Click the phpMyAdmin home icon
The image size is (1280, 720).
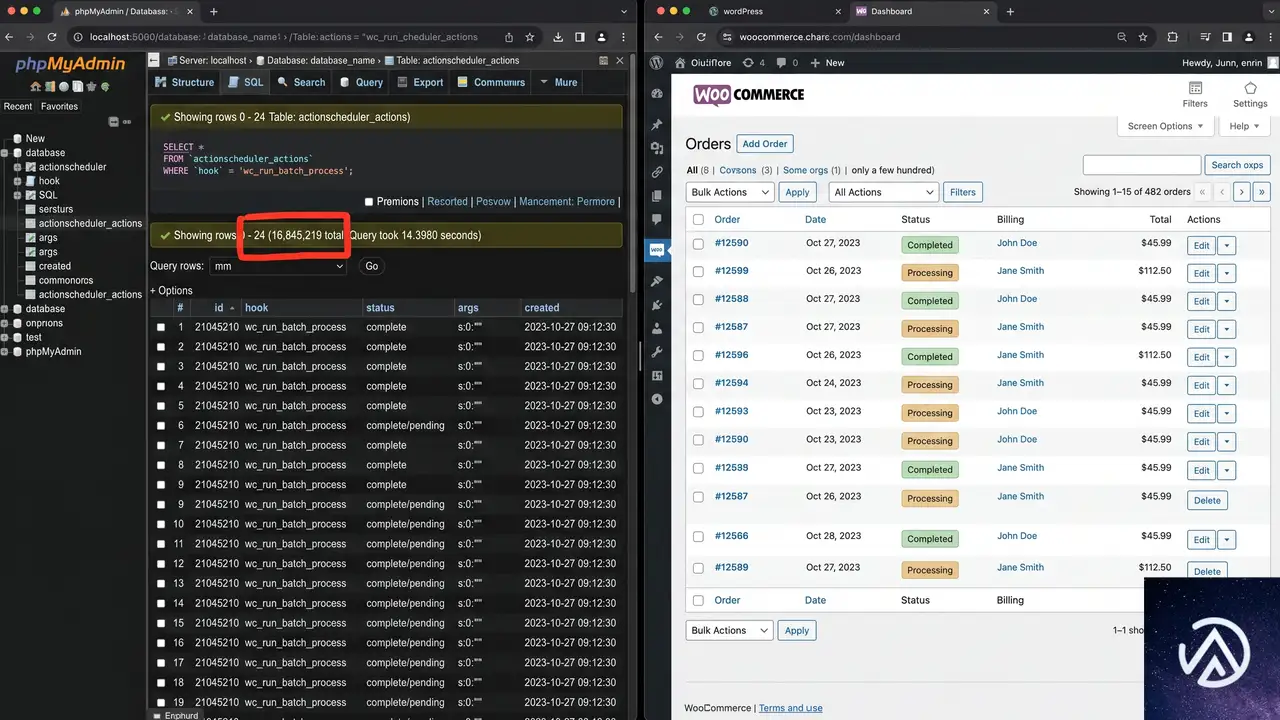tap(36, 87)
